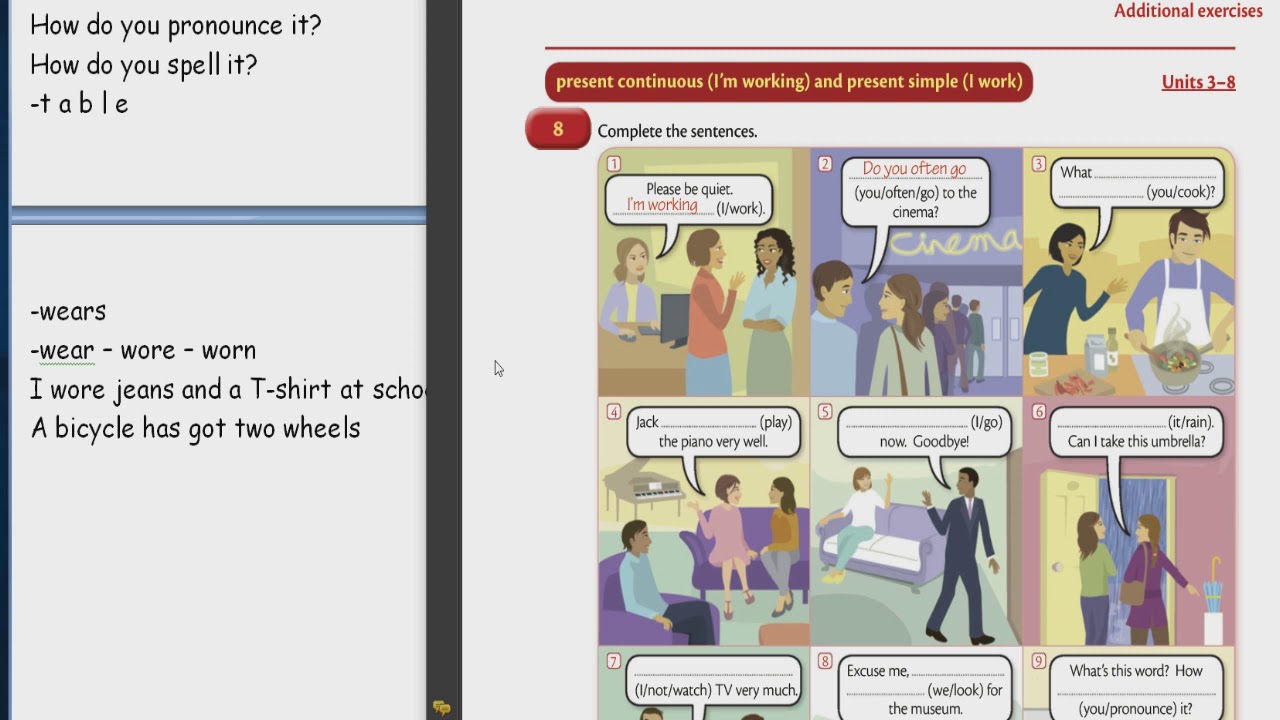Viewport: 1280px width, 720px height.
Task: Click the panel number 2 badge
Action: click(825, 163)
